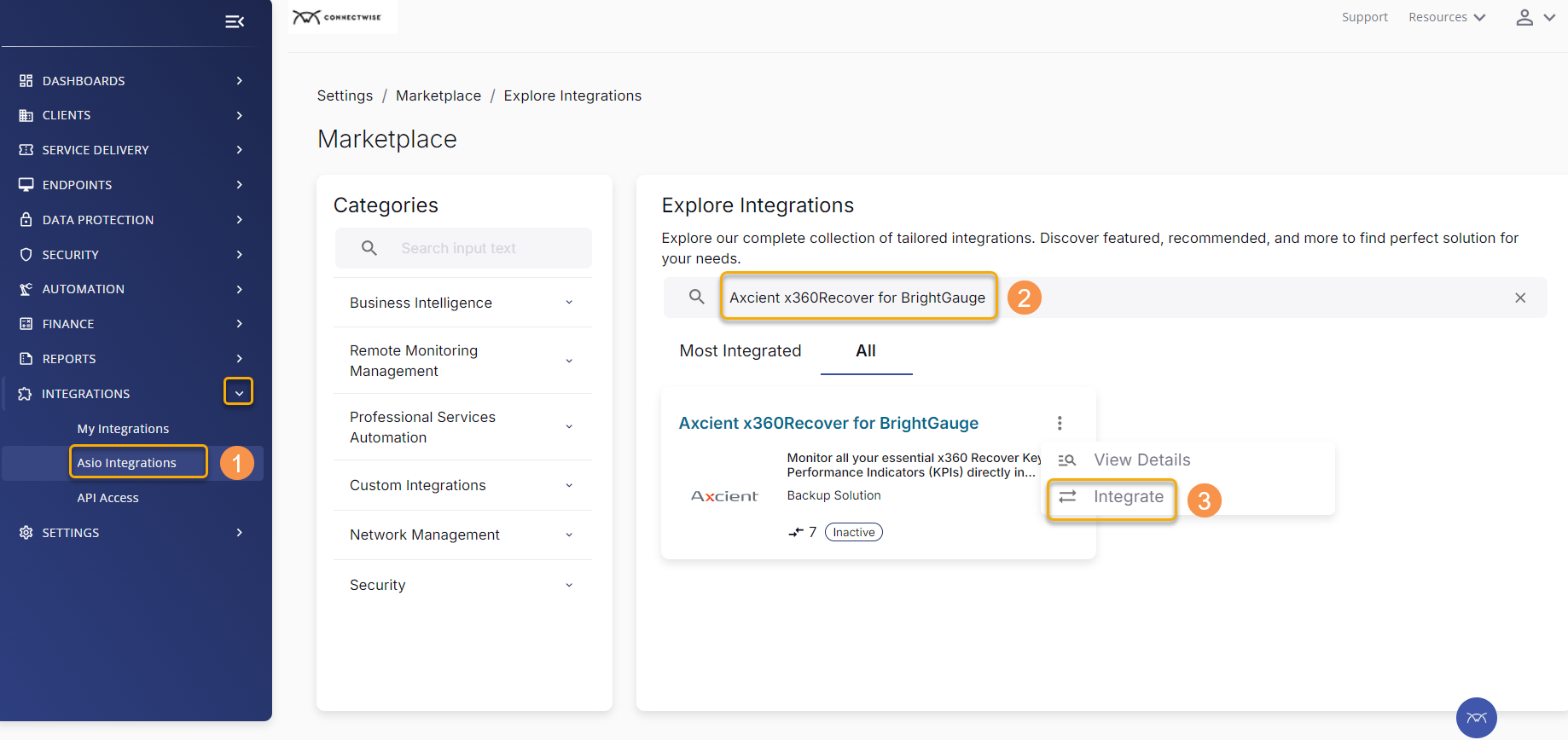Switch to the Most Integrated tab

click(740, 350)
